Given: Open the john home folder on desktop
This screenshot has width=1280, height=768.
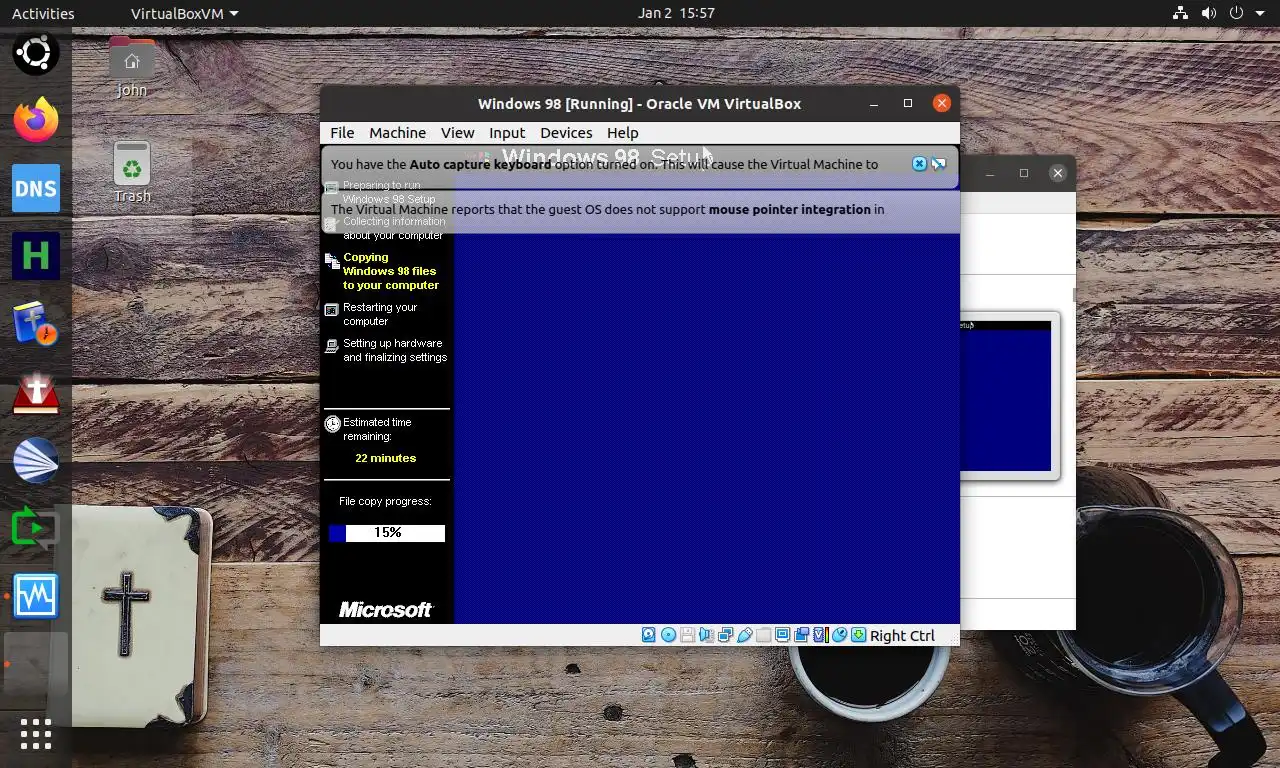Looking at the screenshot, I should [x=132, y=67].
